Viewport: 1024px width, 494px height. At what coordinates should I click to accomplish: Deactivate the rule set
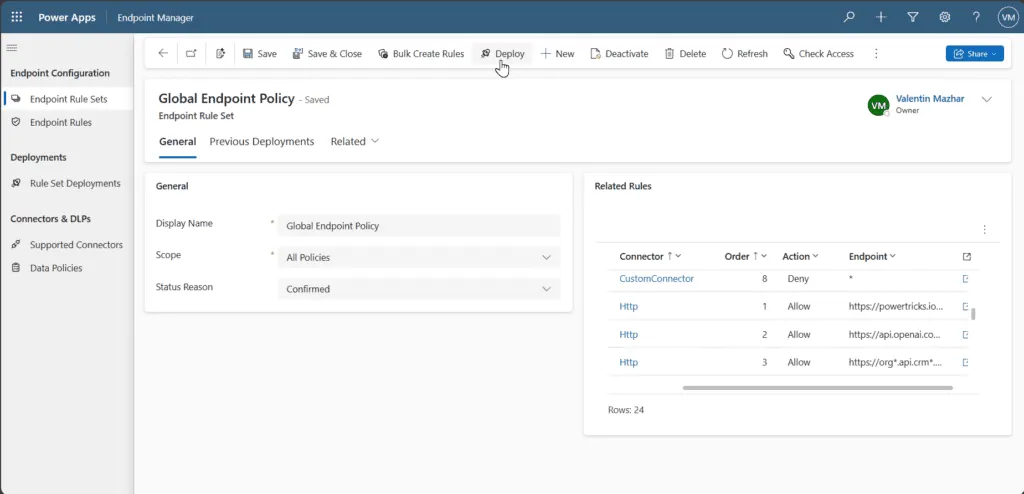click(x=619, y=54)
